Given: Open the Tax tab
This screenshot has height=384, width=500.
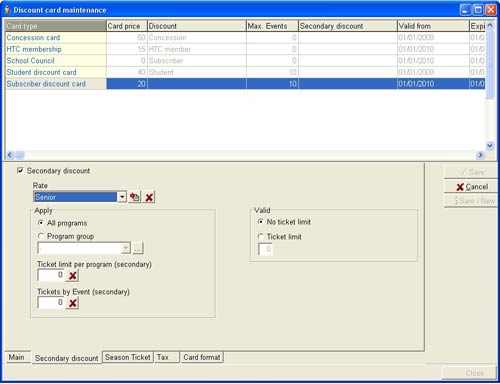Looking at the screenshot, I should point(167,357).
